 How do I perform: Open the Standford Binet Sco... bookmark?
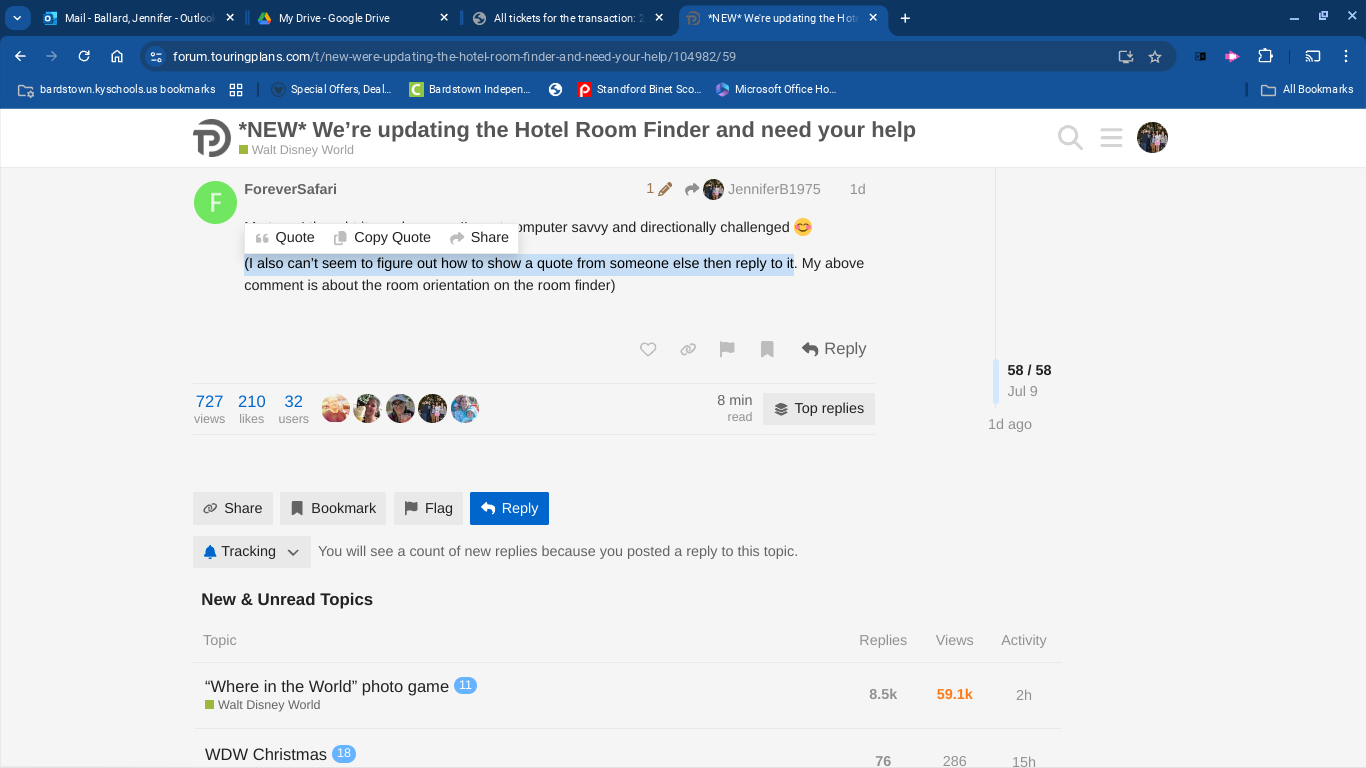[640, 89]
